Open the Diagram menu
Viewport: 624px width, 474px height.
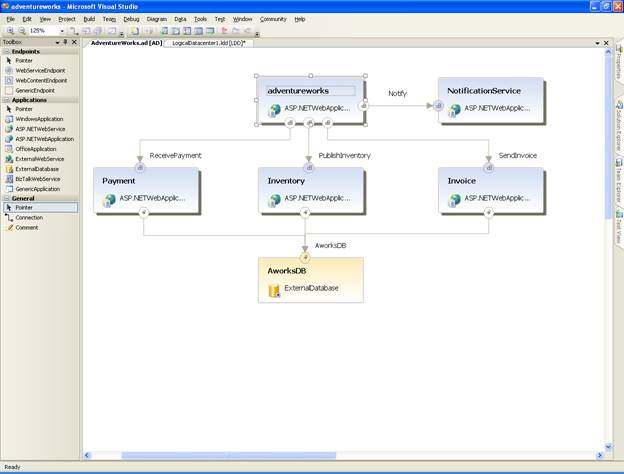click(156, 19)
